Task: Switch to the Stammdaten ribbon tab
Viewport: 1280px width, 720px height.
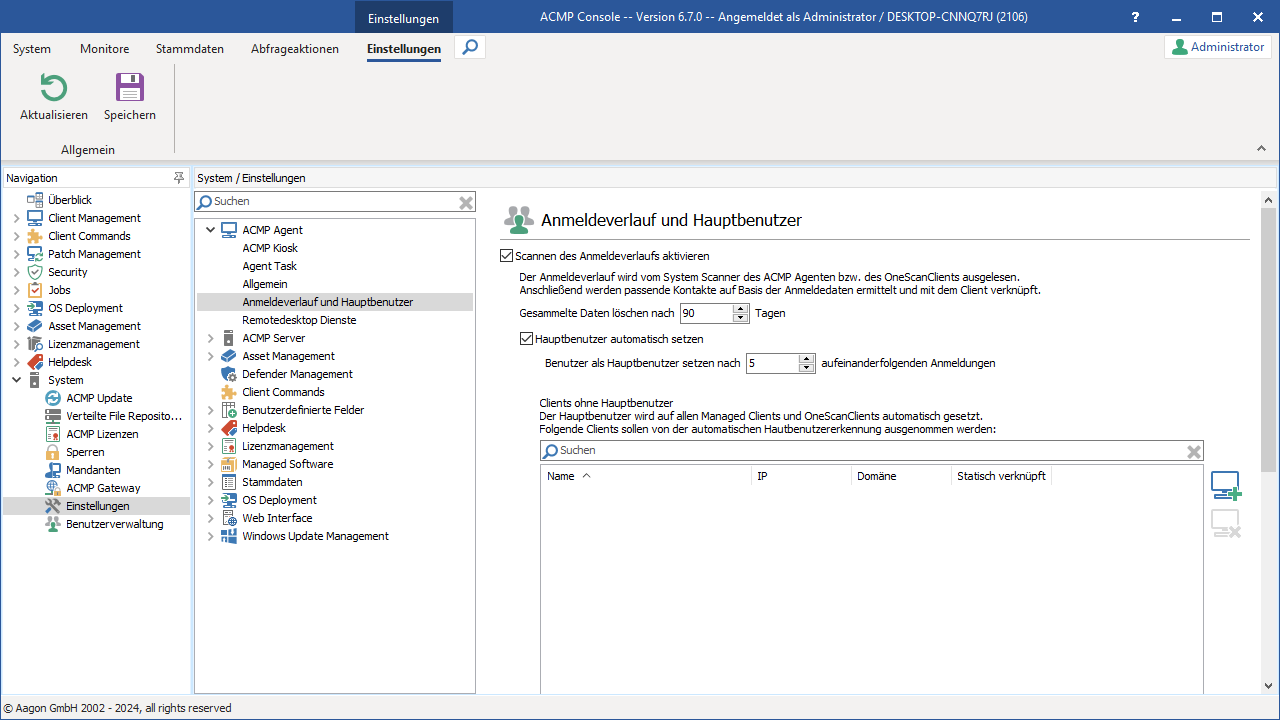Action: coord(190,49)
